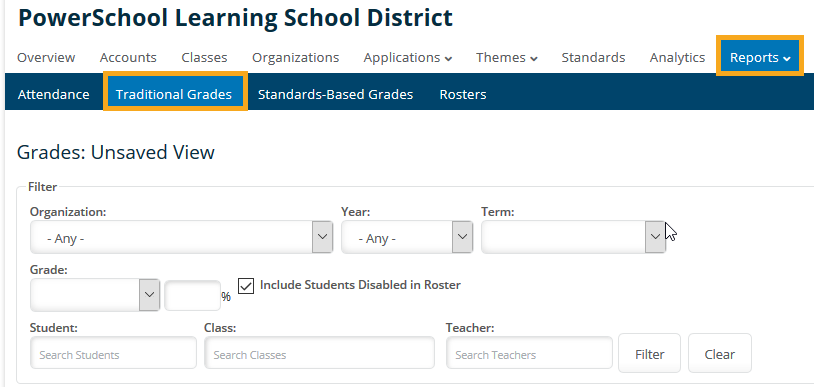Click the Search Students field
Screen dimensions: 814x387
(x=113, y=352)
